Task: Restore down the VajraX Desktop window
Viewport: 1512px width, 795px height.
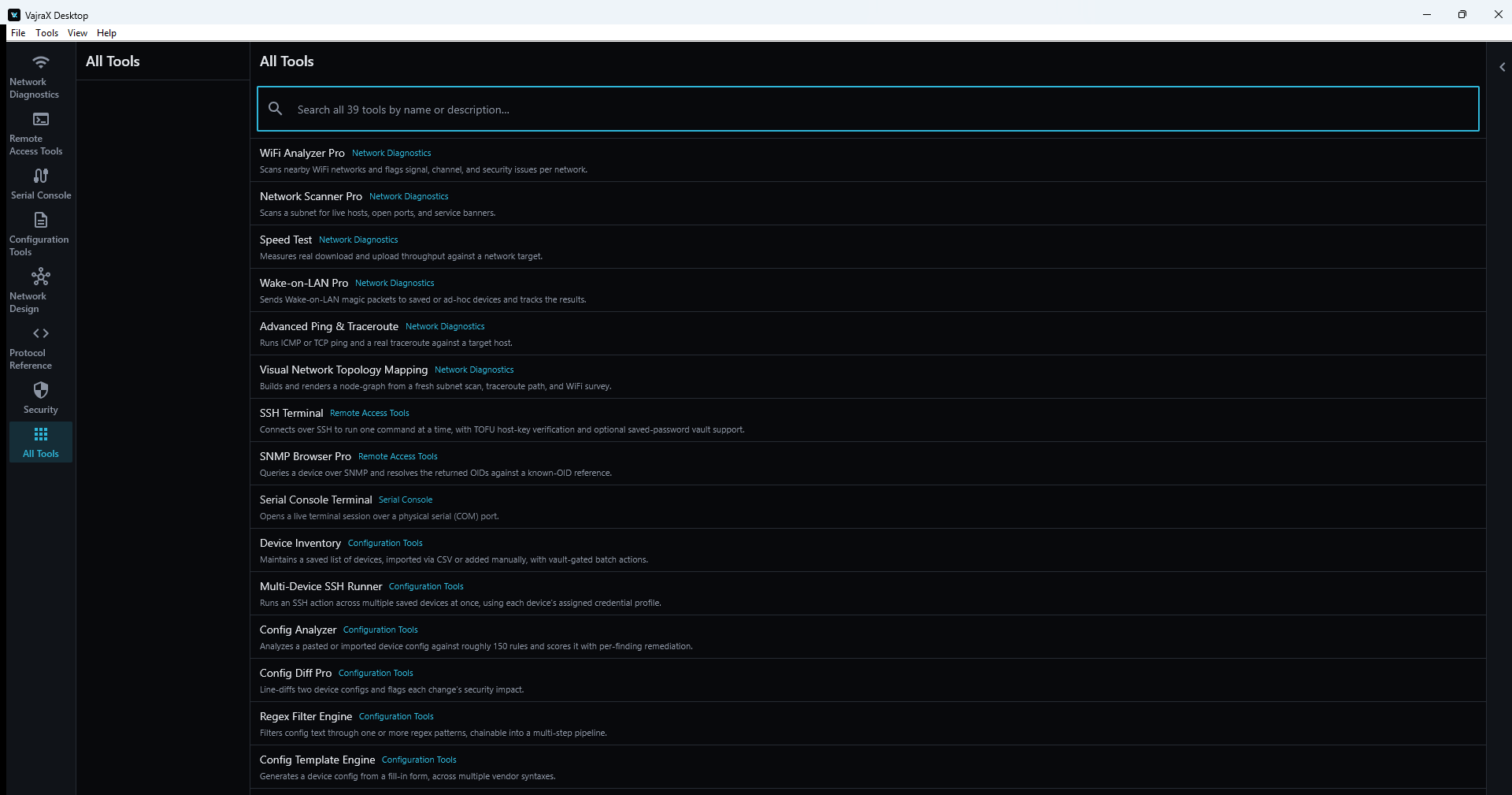Action: point(1462,14)
